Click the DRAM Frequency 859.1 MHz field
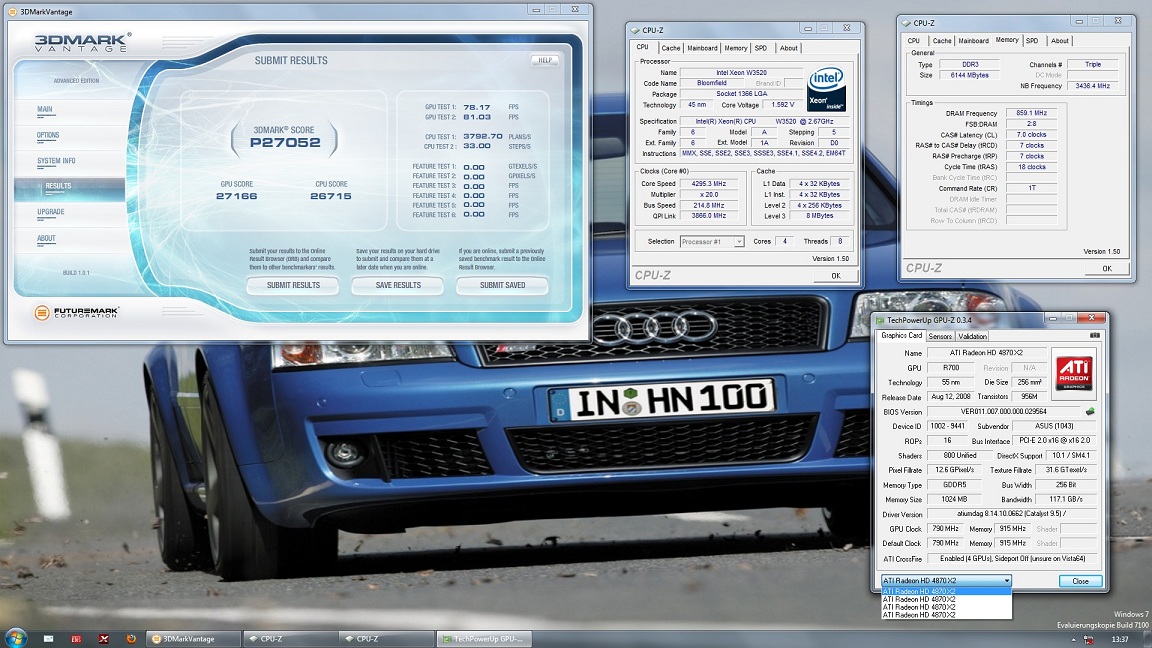Screen dimensions: 1152x648 click(x=1032, y=113)
